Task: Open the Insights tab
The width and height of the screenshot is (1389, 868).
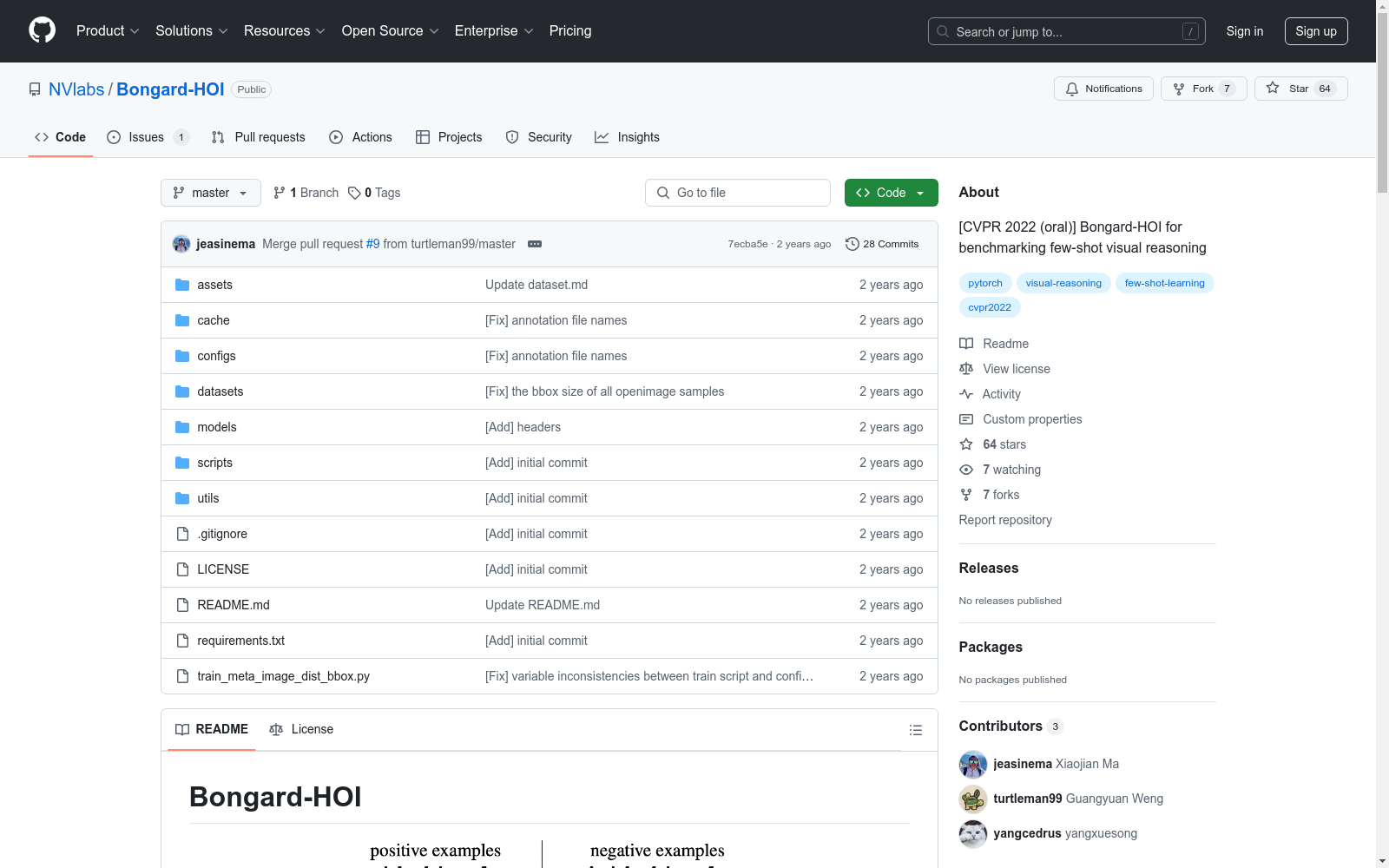Action: click(628, 137)
